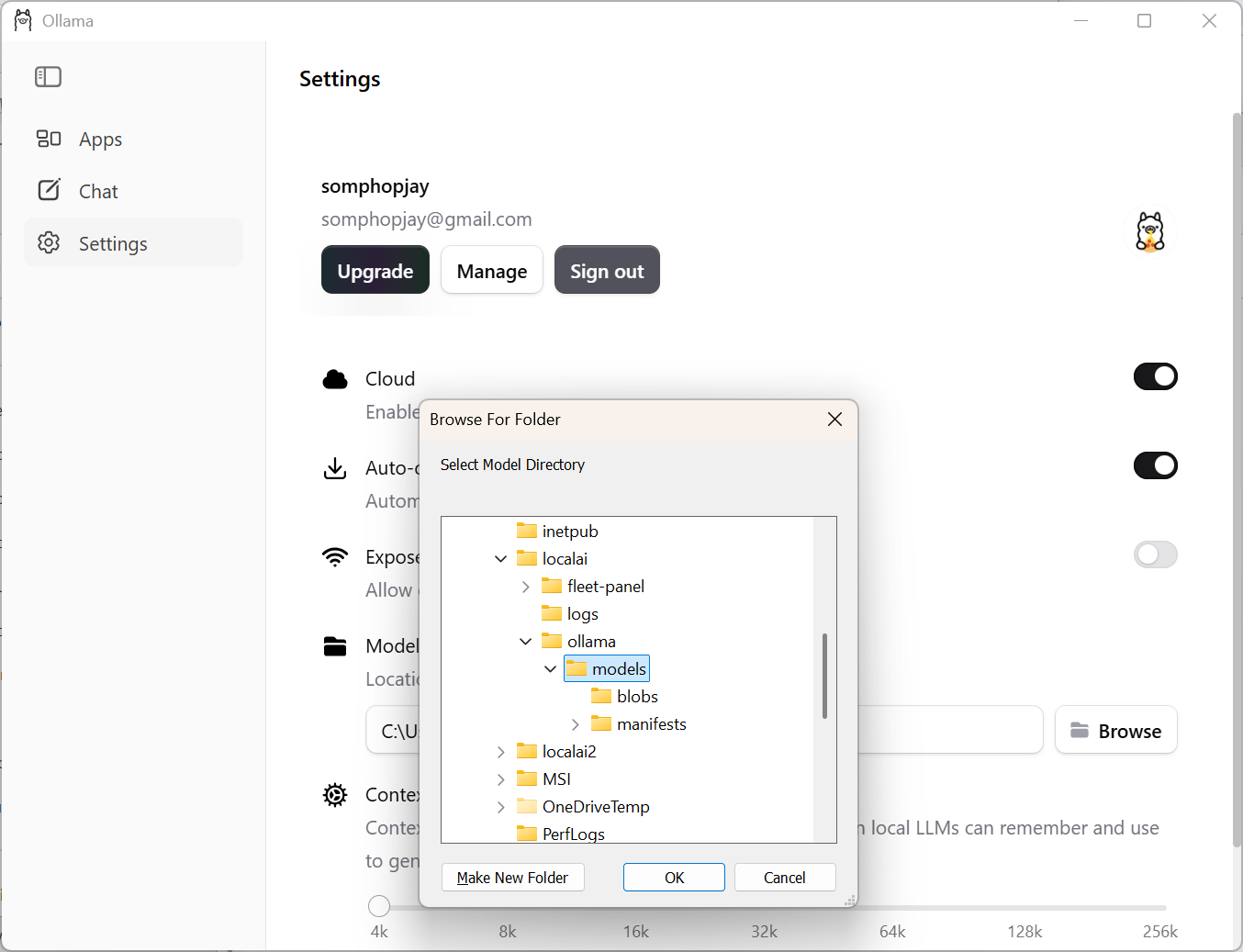Click the Cloud icon in settings

pos(335,379)
